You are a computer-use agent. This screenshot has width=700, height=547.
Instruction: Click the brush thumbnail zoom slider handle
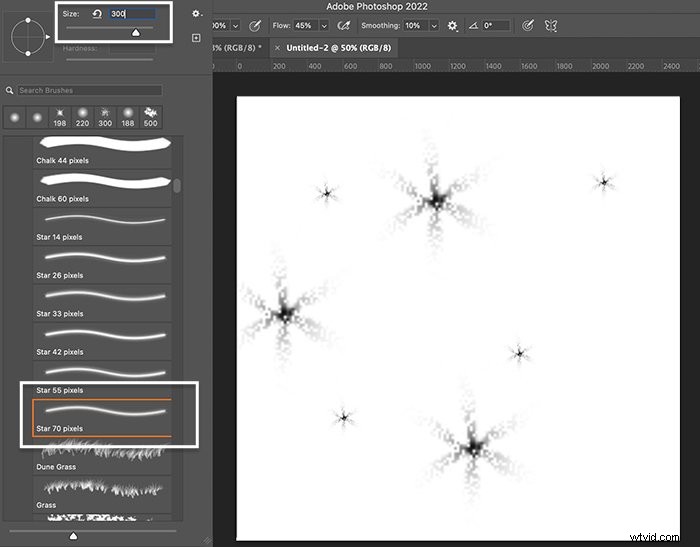pos(74,535)
